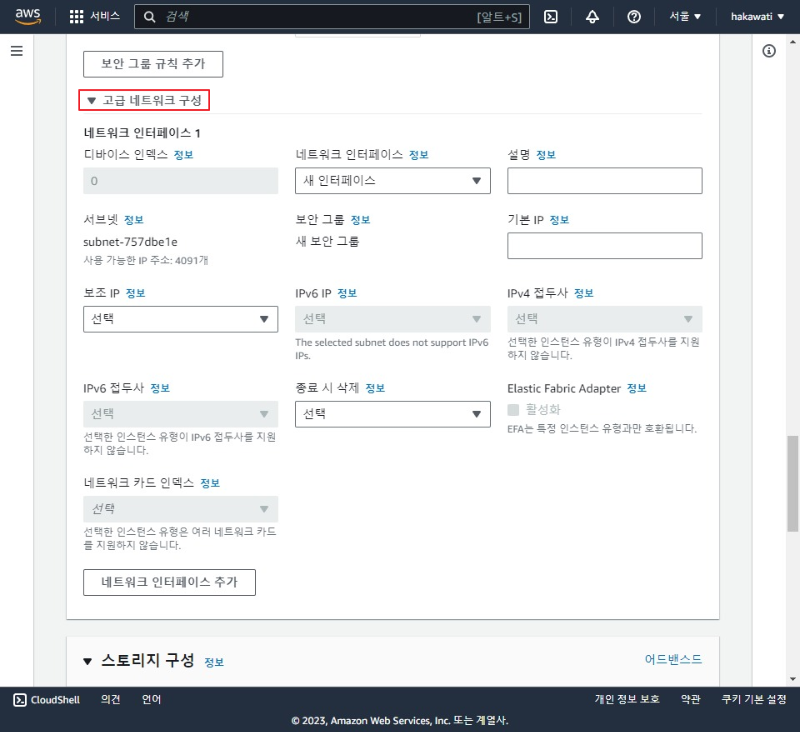
Task: Open the 서울 region selector
Action: [x=680, y=15]
